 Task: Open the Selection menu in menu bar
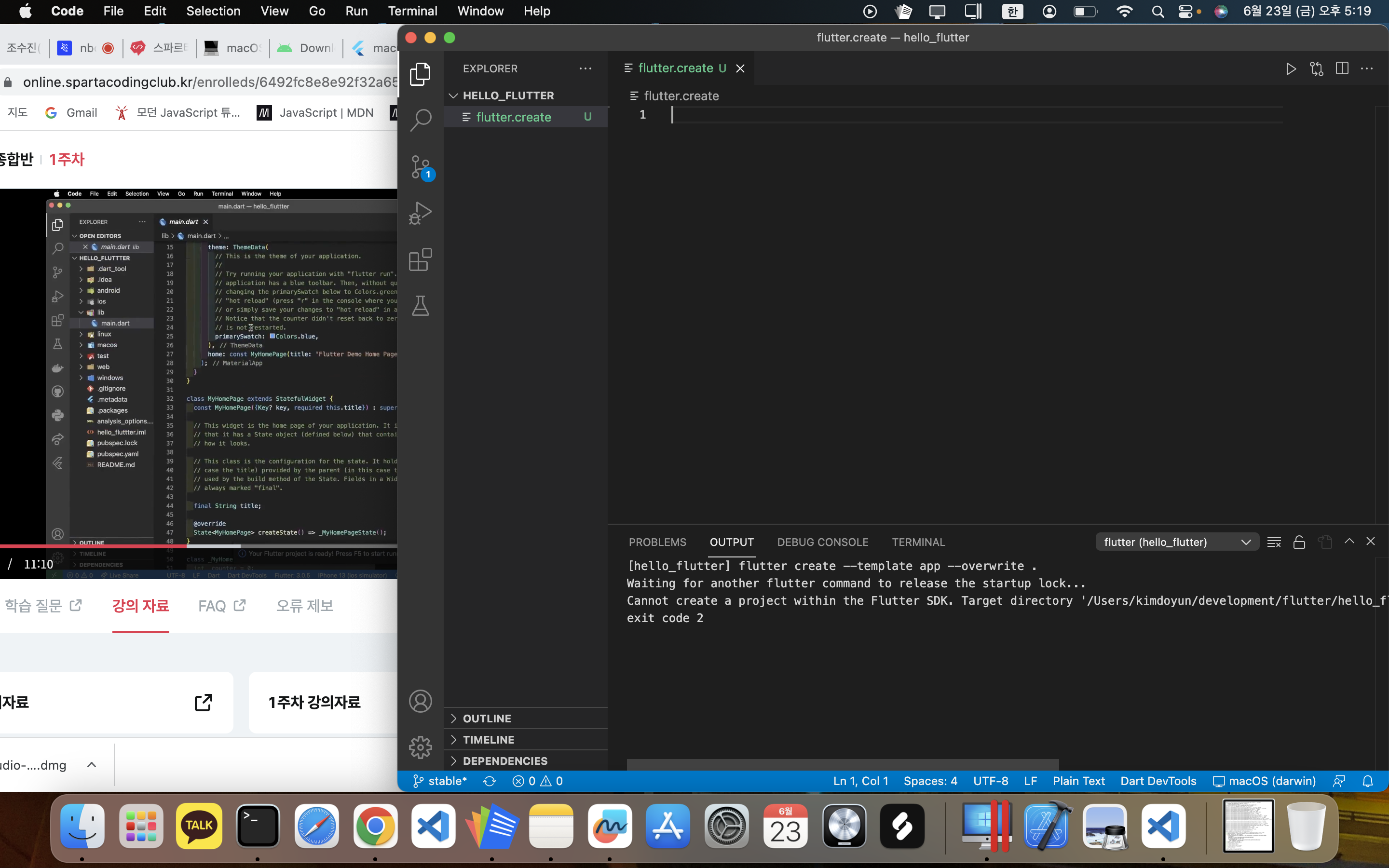(x=213, y=11)
